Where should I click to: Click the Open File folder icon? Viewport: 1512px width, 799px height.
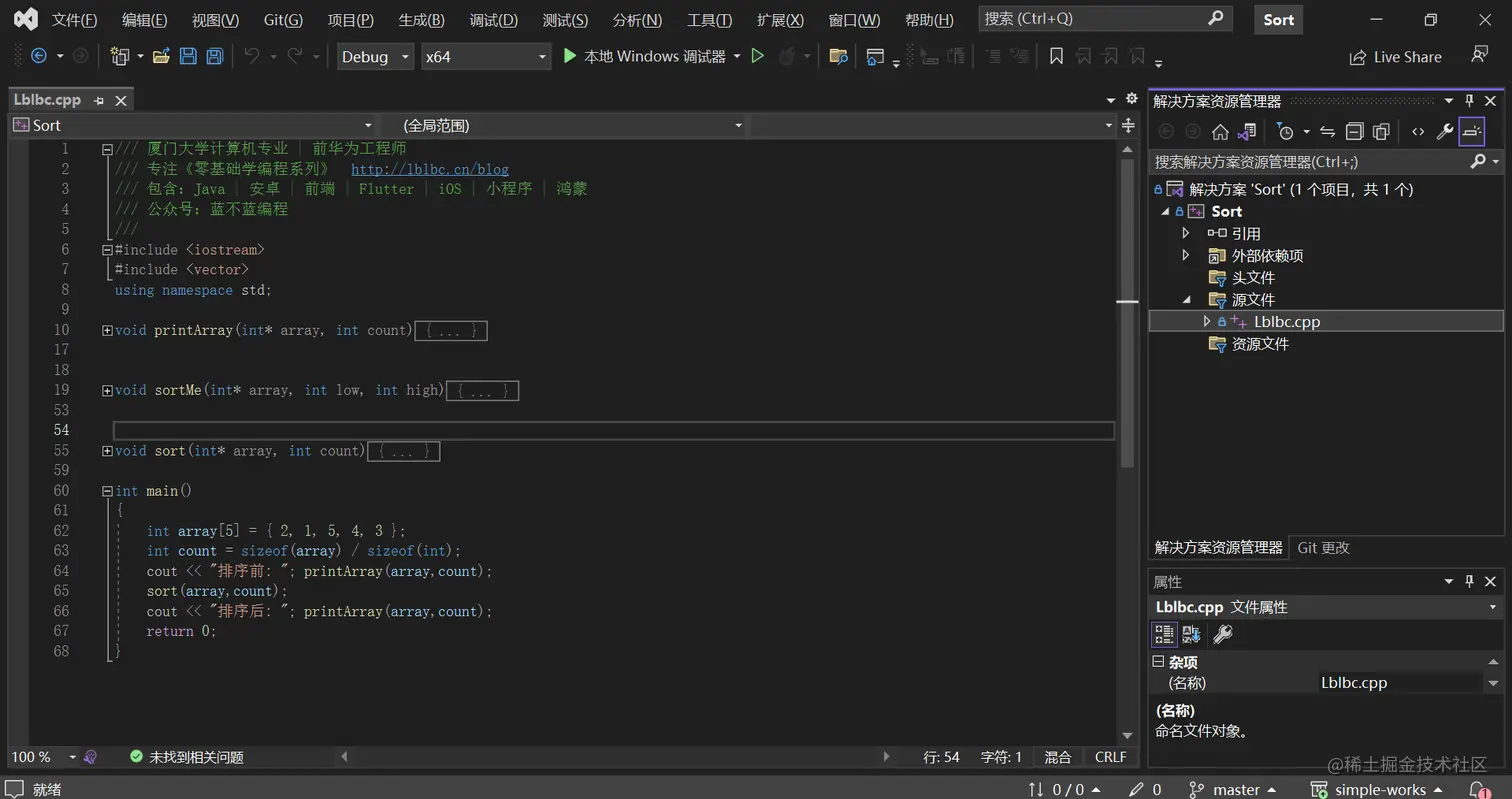(x=161, y=57)
